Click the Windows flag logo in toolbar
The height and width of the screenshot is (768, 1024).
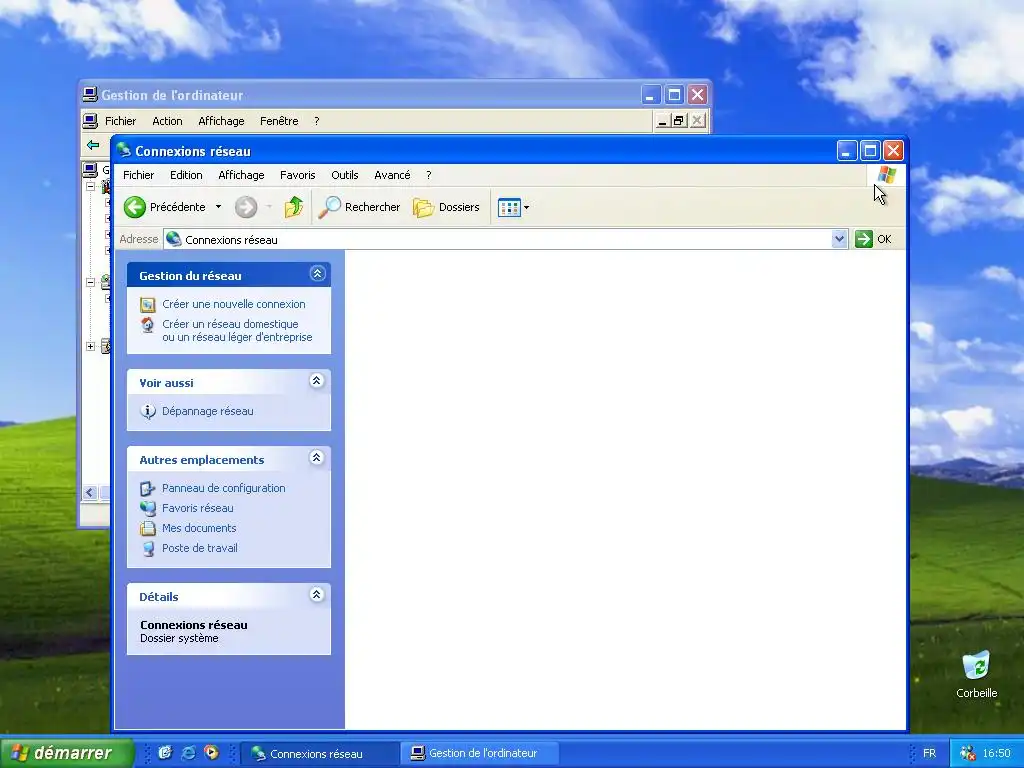coord(886,175)
